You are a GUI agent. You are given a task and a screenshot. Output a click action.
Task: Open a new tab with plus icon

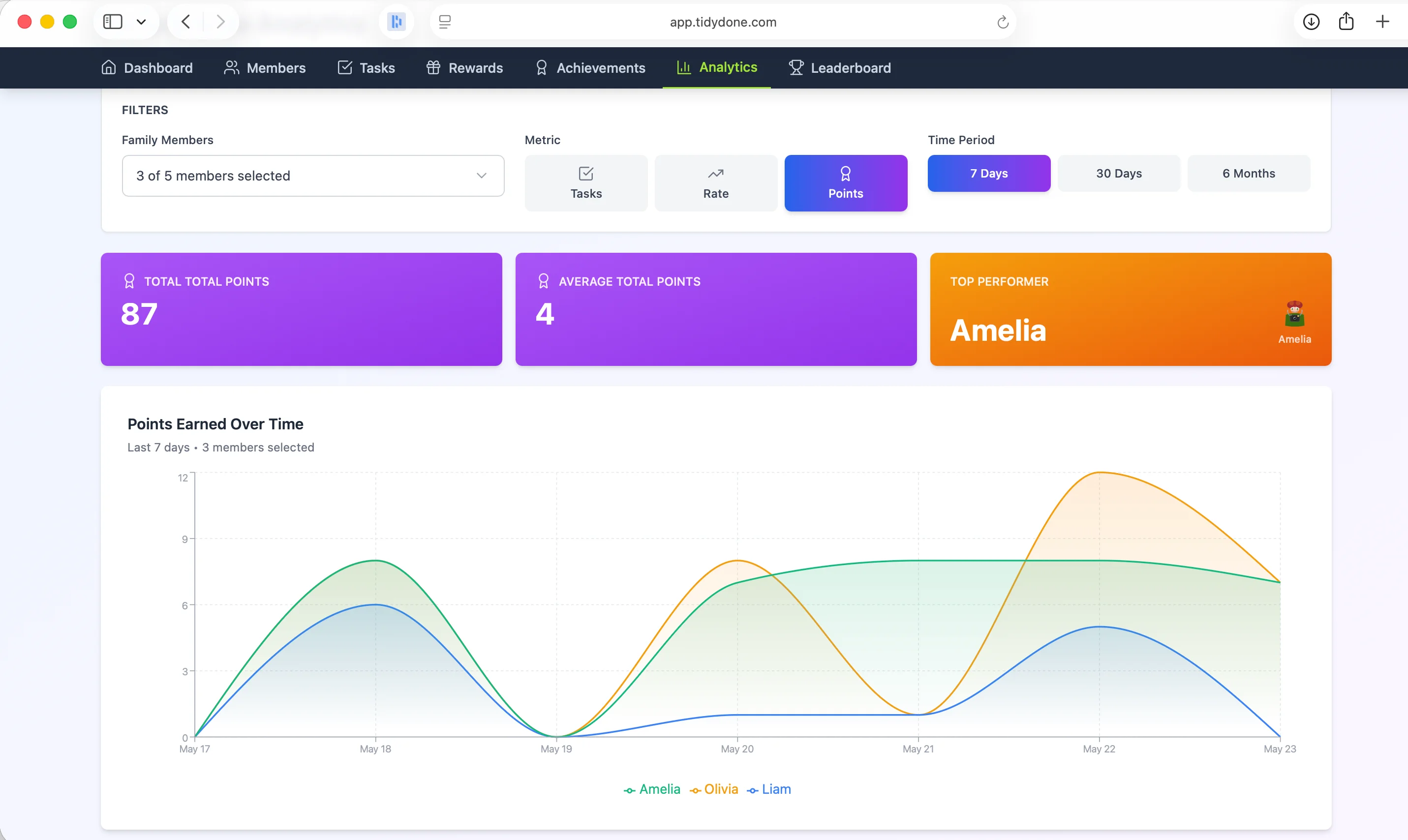1382,22
